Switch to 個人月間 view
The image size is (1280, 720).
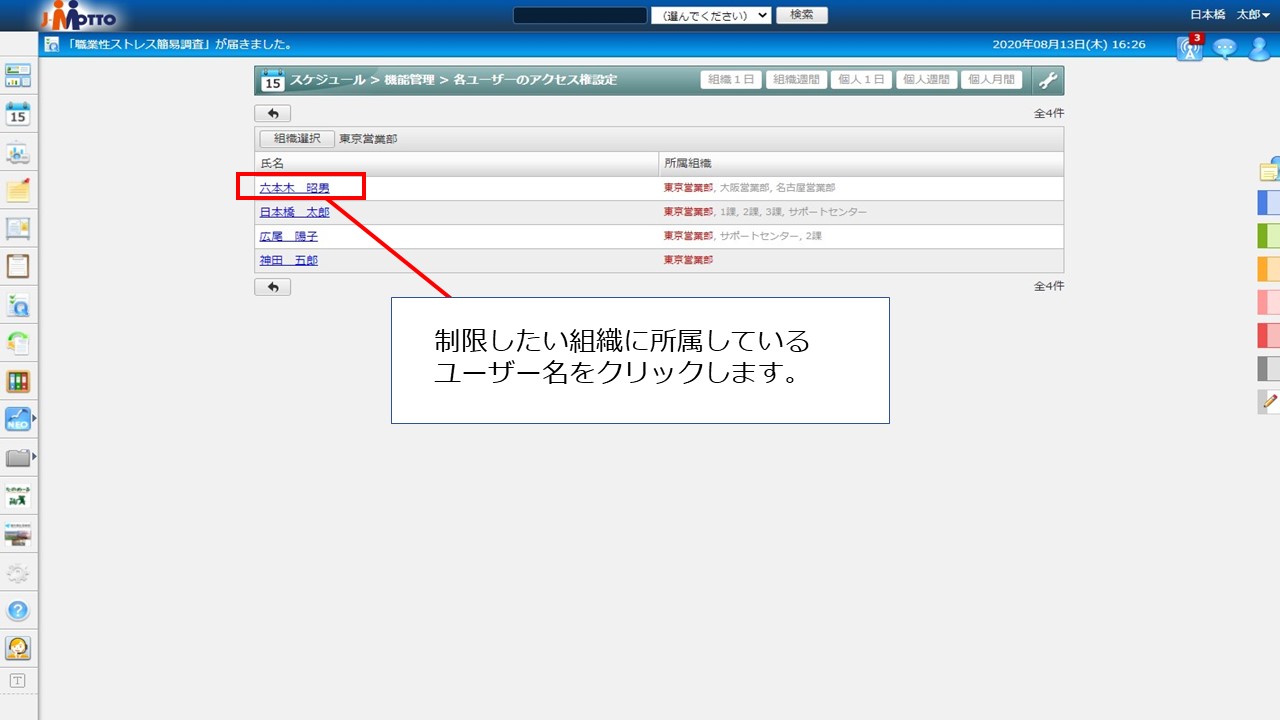click(991, 80)
